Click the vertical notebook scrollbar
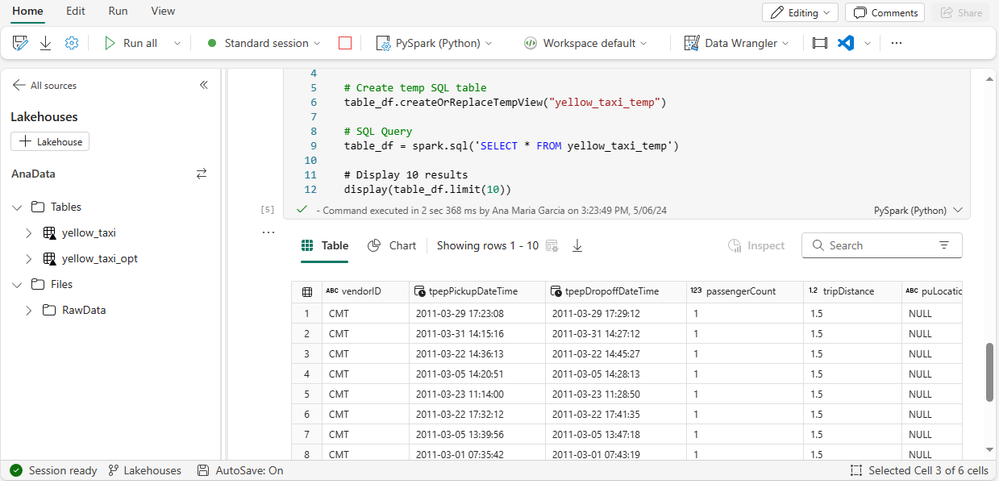This screenshot has width=999, height=481. pyautogui.click(x=989, y=373)
